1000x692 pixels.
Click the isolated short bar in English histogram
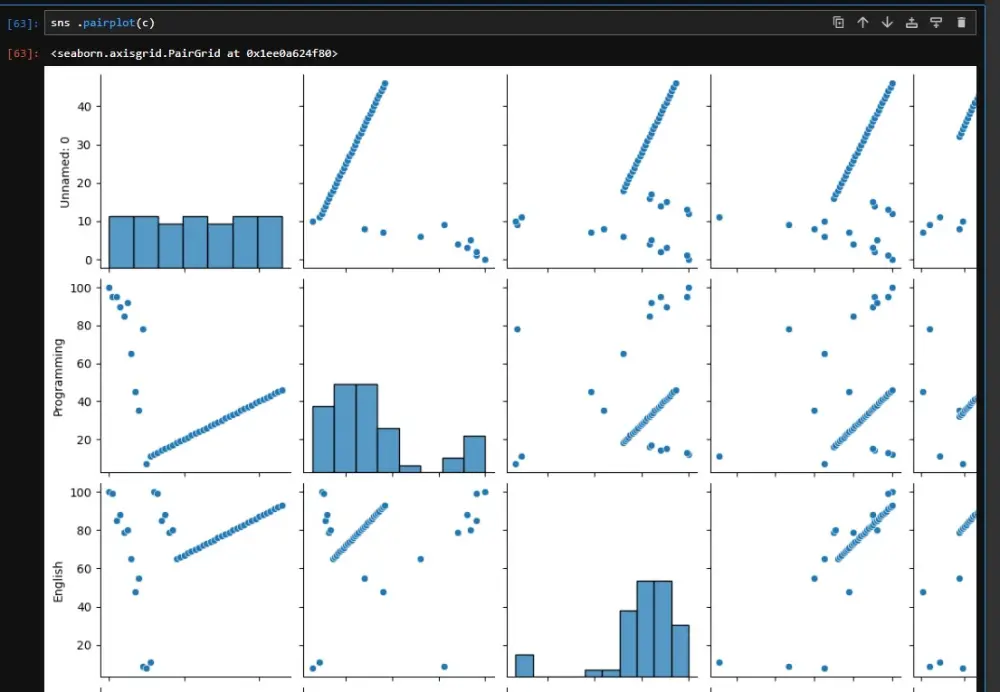point(524,665)
